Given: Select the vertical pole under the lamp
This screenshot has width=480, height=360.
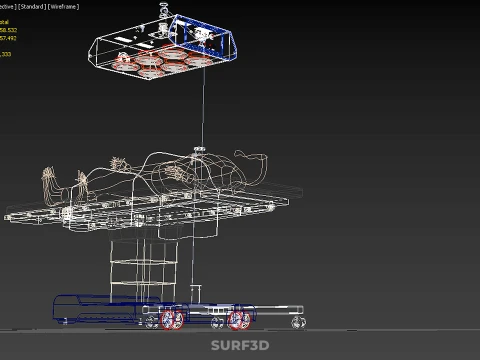Looking at the screenshot, I should tap(203, 107).
